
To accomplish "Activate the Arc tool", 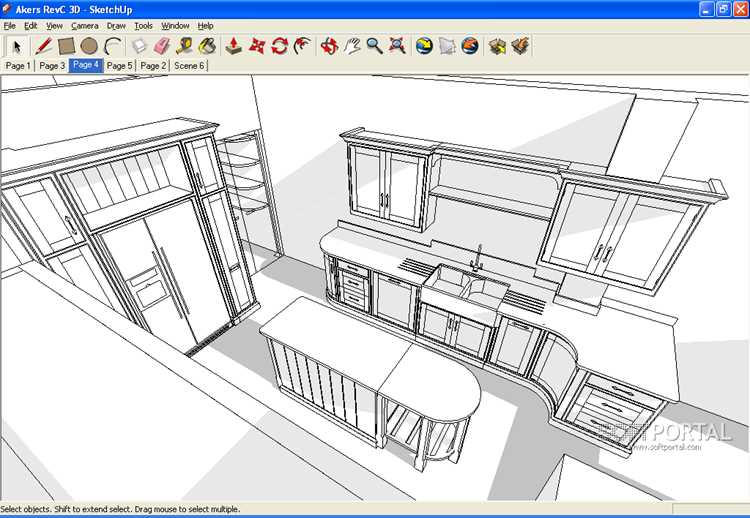I will pyautogui.click(x=113, y=46).
